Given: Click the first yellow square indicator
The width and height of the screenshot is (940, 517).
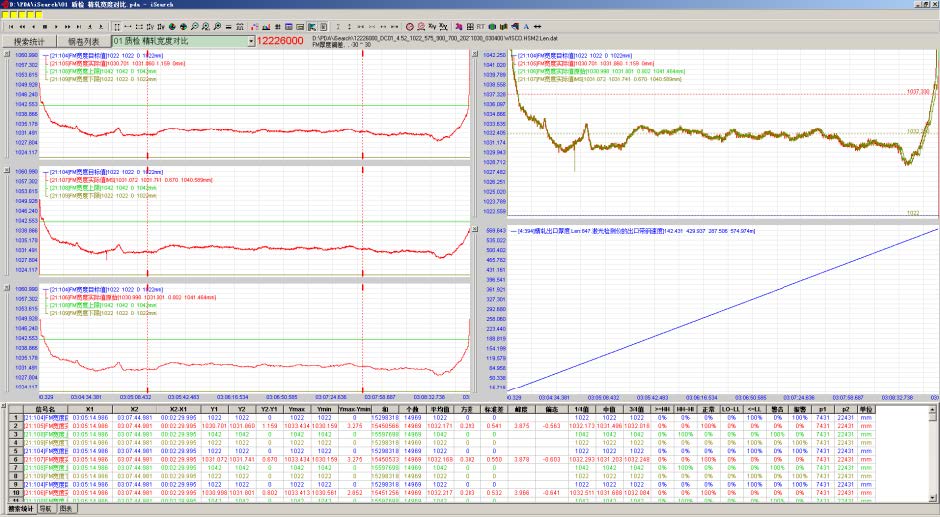Looking at the screenshot, I should [5, 15].
